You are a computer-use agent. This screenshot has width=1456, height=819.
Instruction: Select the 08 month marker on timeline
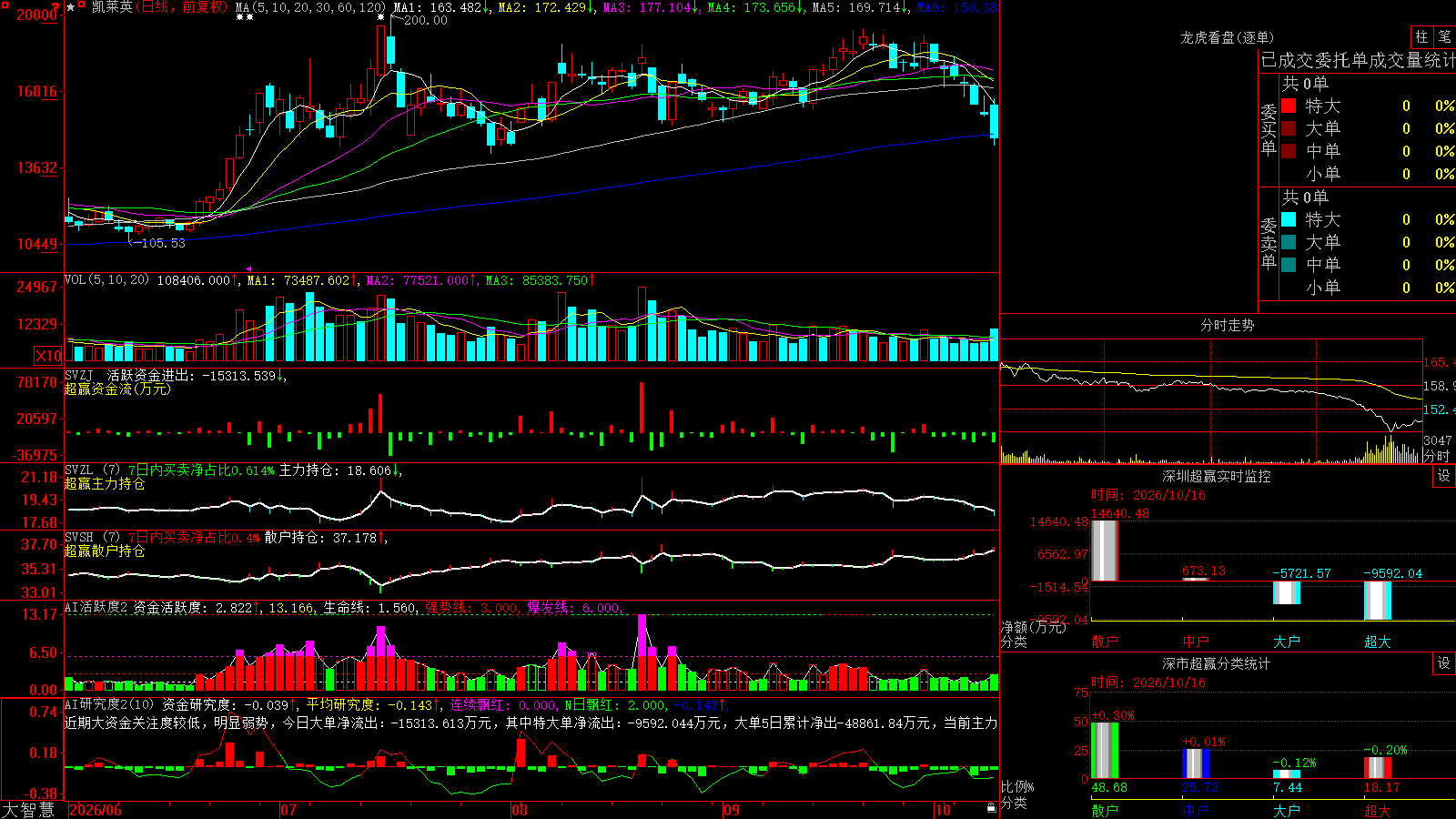pos(520,810)
